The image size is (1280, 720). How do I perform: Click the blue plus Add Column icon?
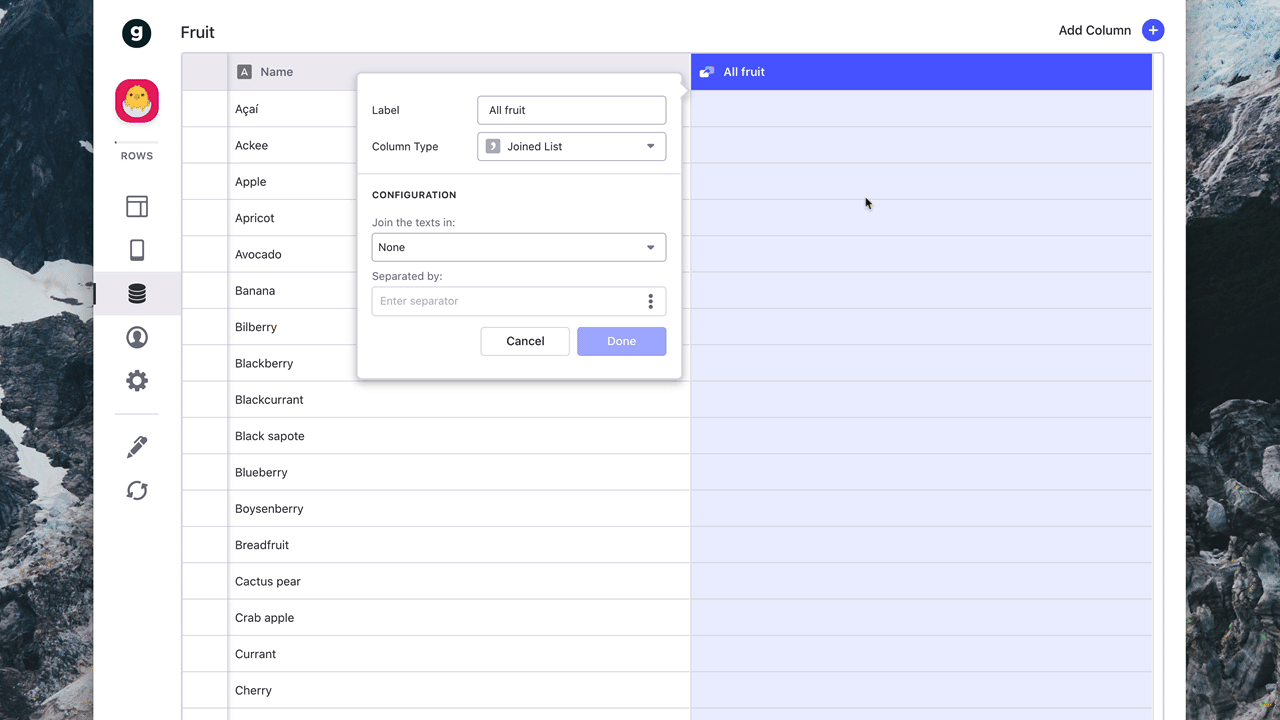tap(1153, 31)
